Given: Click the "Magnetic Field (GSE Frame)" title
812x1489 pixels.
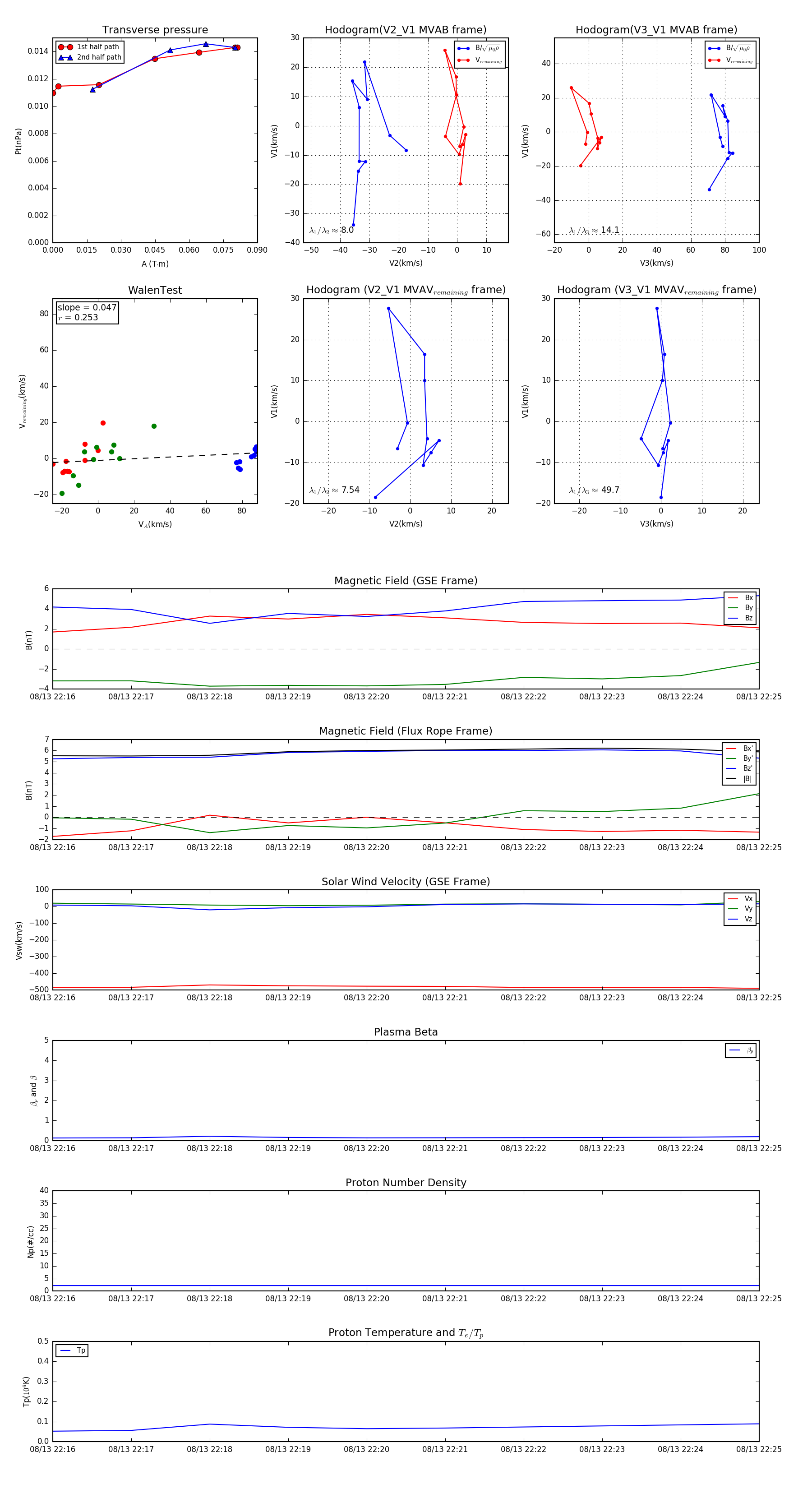Looking at the screenshot, I should [x=406, y=581].
